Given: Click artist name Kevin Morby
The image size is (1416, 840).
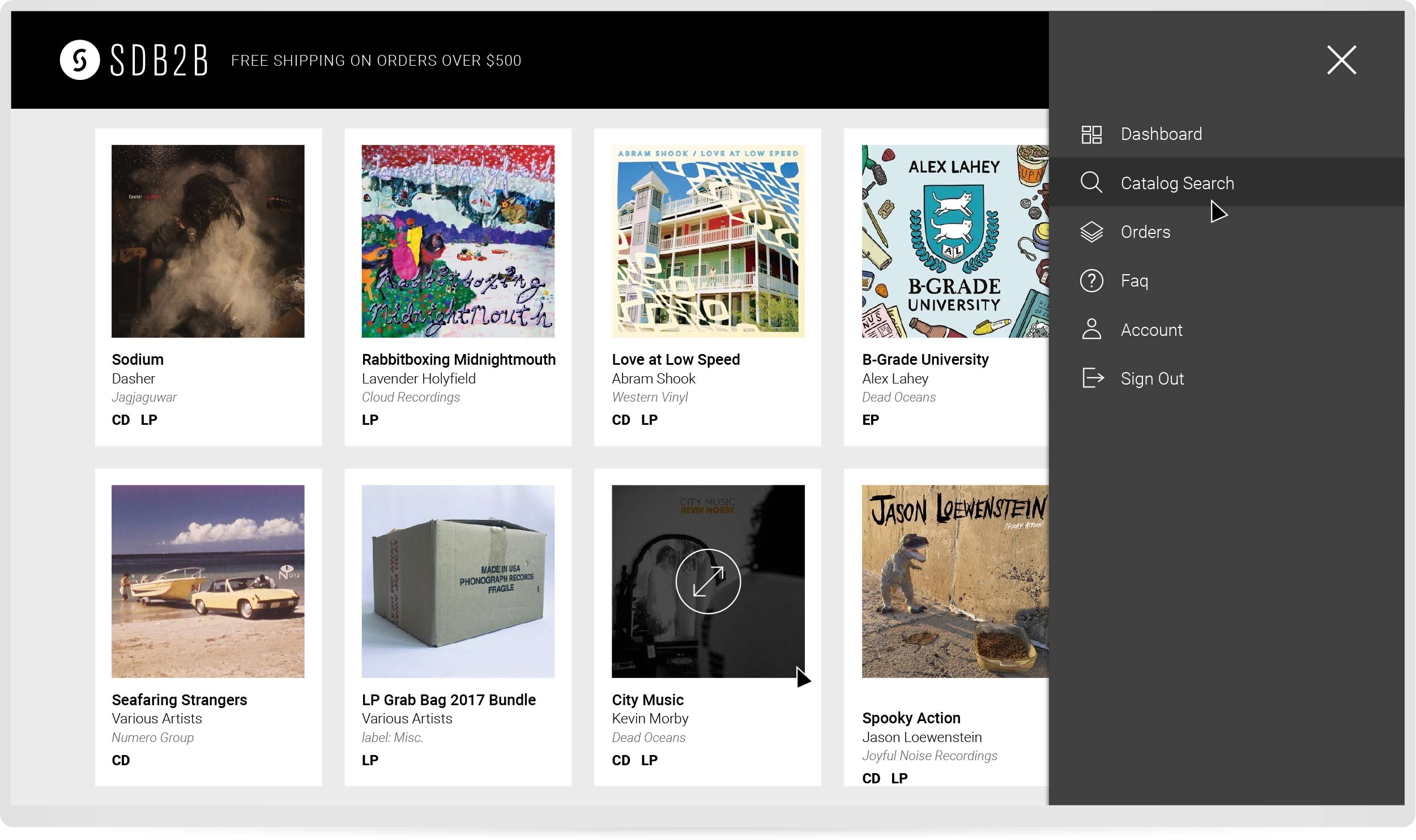Looking at the screenshot, I should tap(650, 718).
